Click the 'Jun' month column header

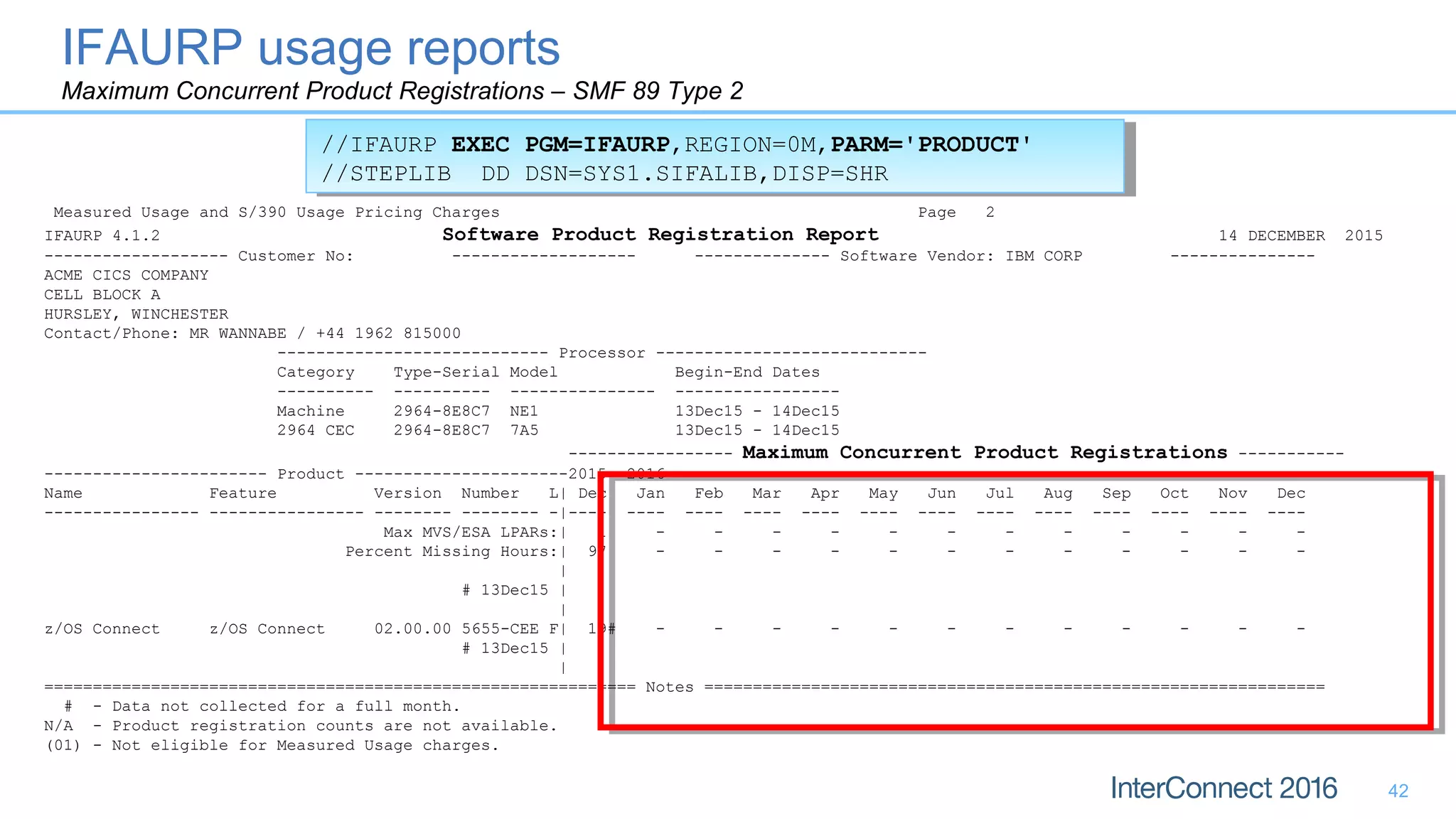tap(941, 493)
